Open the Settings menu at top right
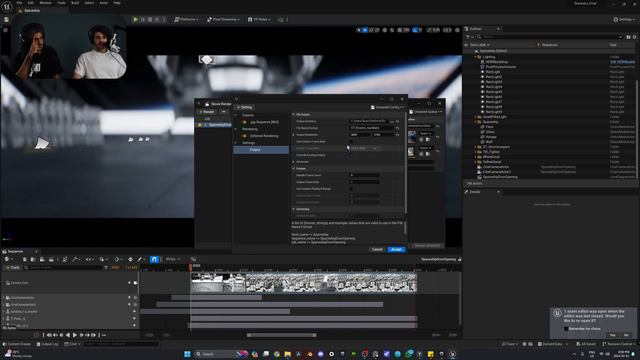 pos(624,19)
